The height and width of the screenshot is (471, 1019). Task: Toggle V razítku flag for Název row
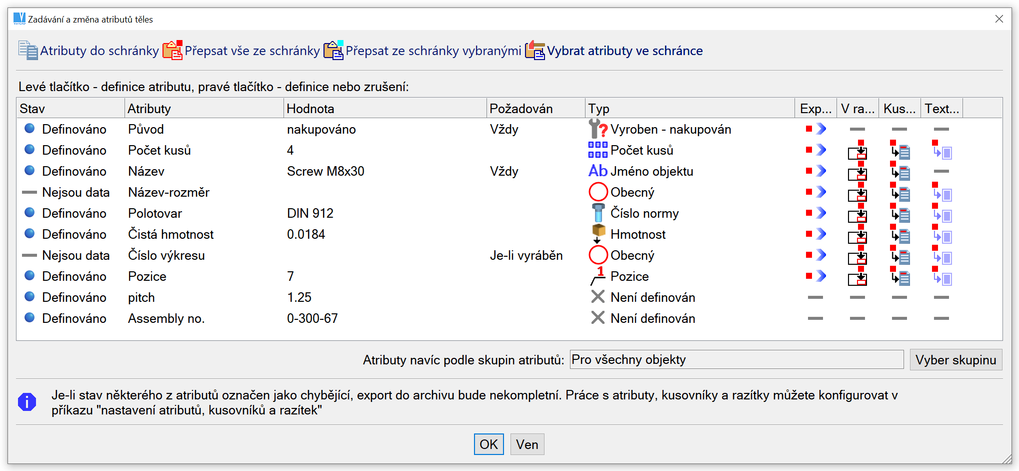pos(857,172)
